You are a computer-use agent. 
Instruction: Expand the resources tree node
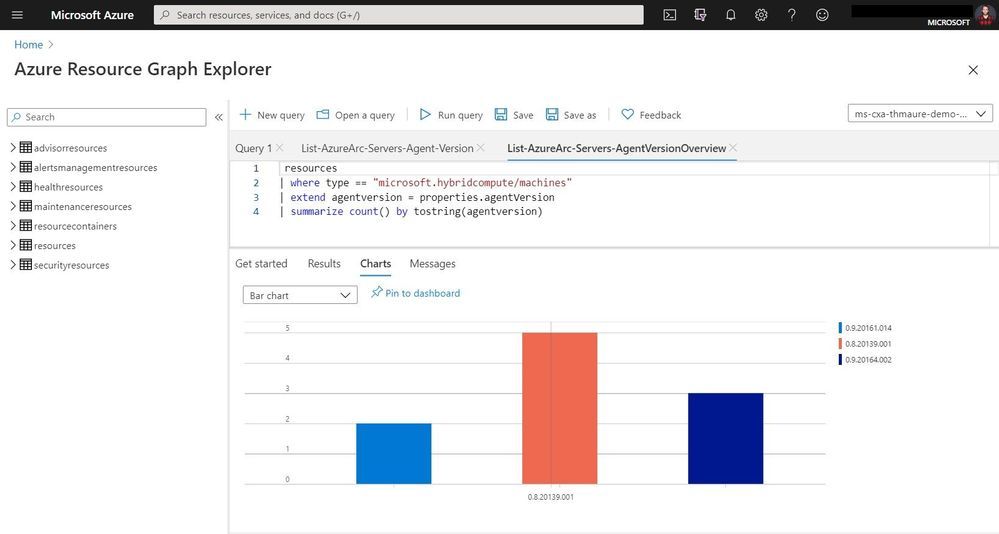point(13,245)
